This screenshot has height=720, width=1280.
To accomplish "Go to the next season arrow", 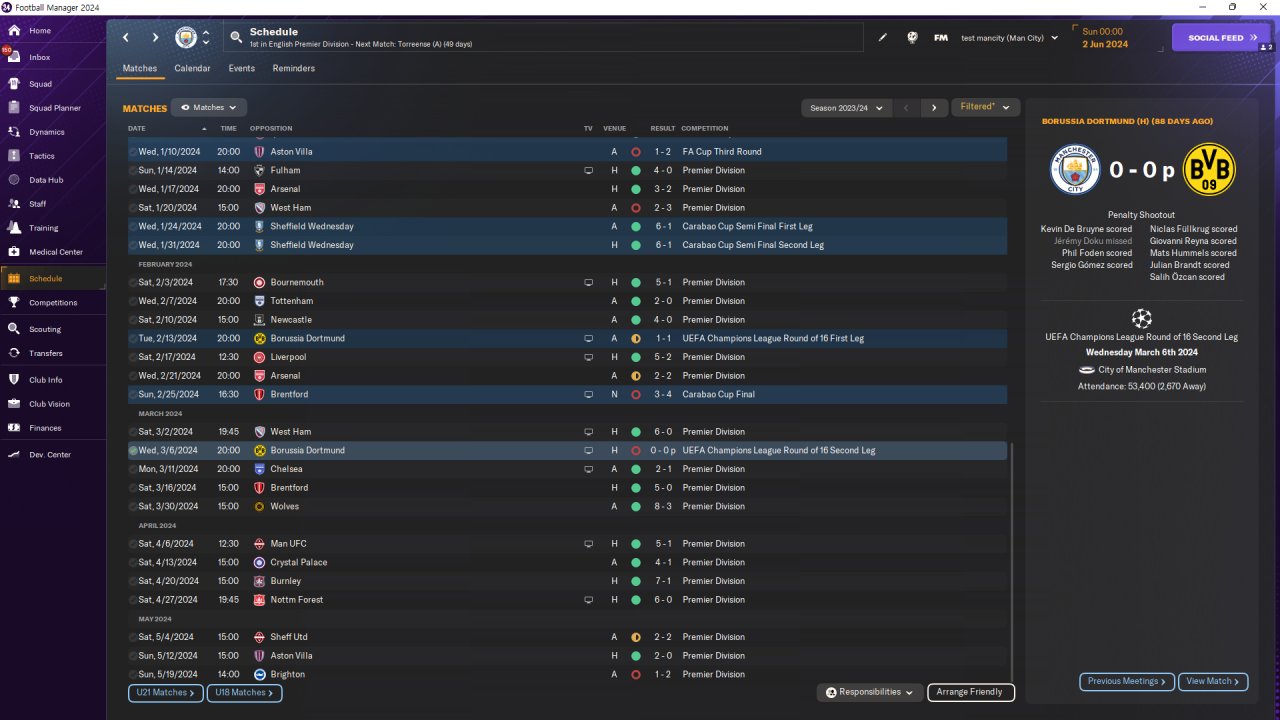I will tap(934, 108).
